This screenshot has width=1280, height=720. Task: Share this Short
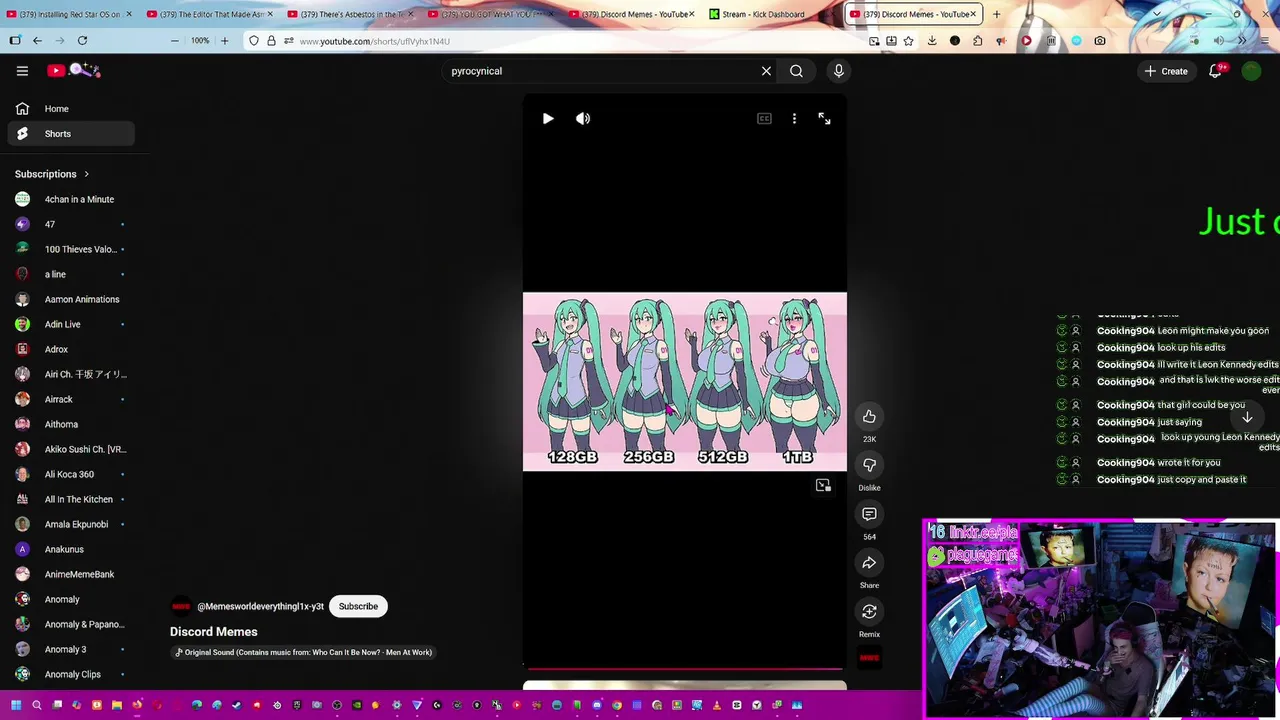point(869,563)
